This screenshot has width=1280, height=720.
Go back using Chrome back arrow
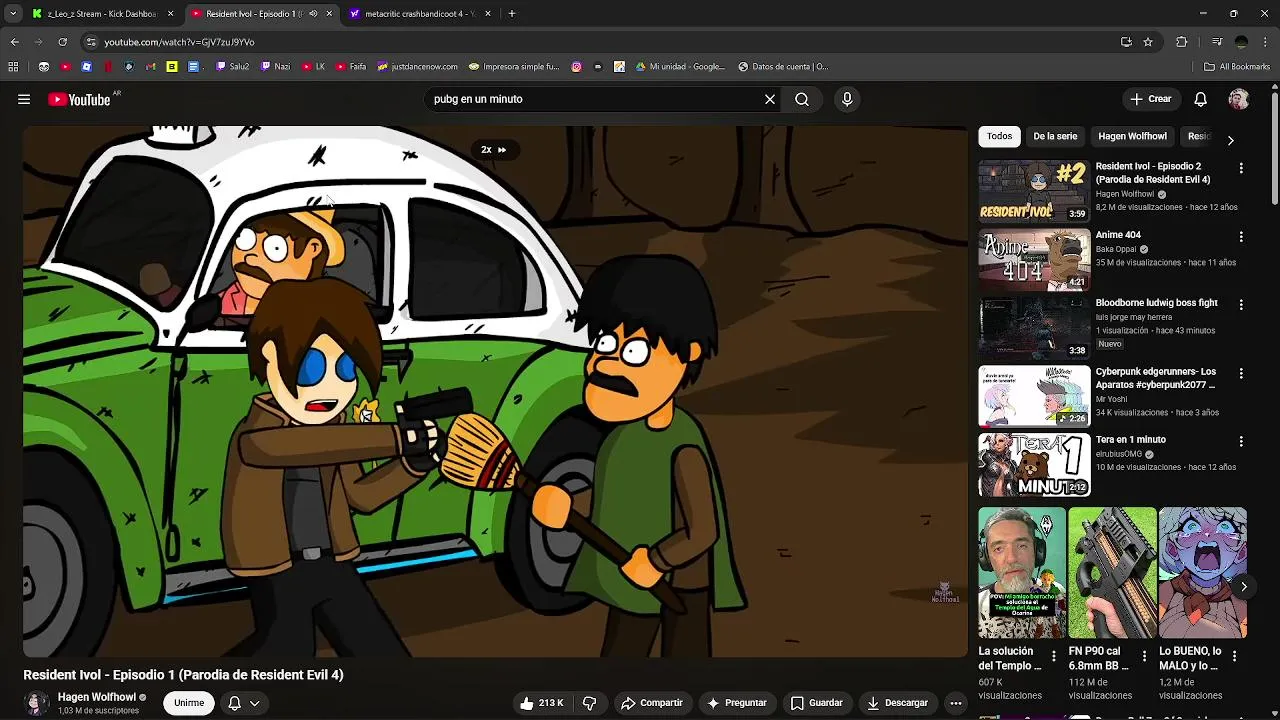[14, 42]
